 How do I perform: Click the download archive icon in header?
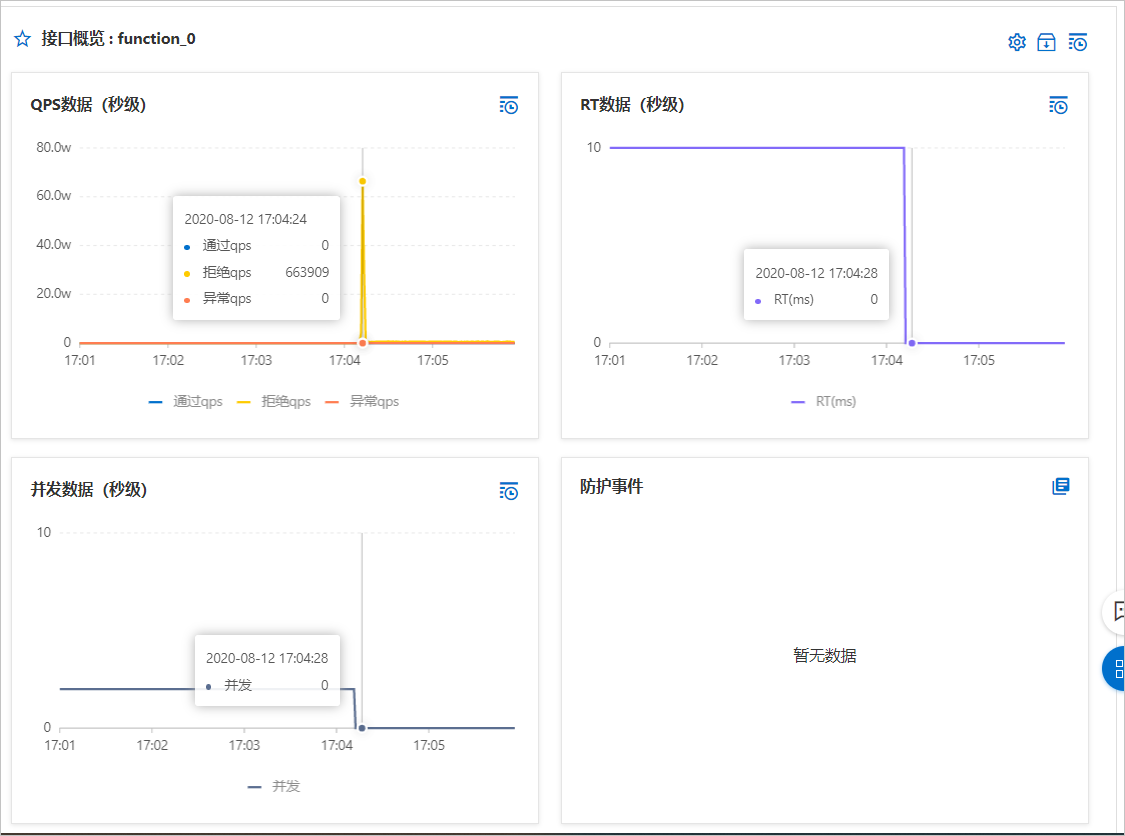coord(1047,42)
